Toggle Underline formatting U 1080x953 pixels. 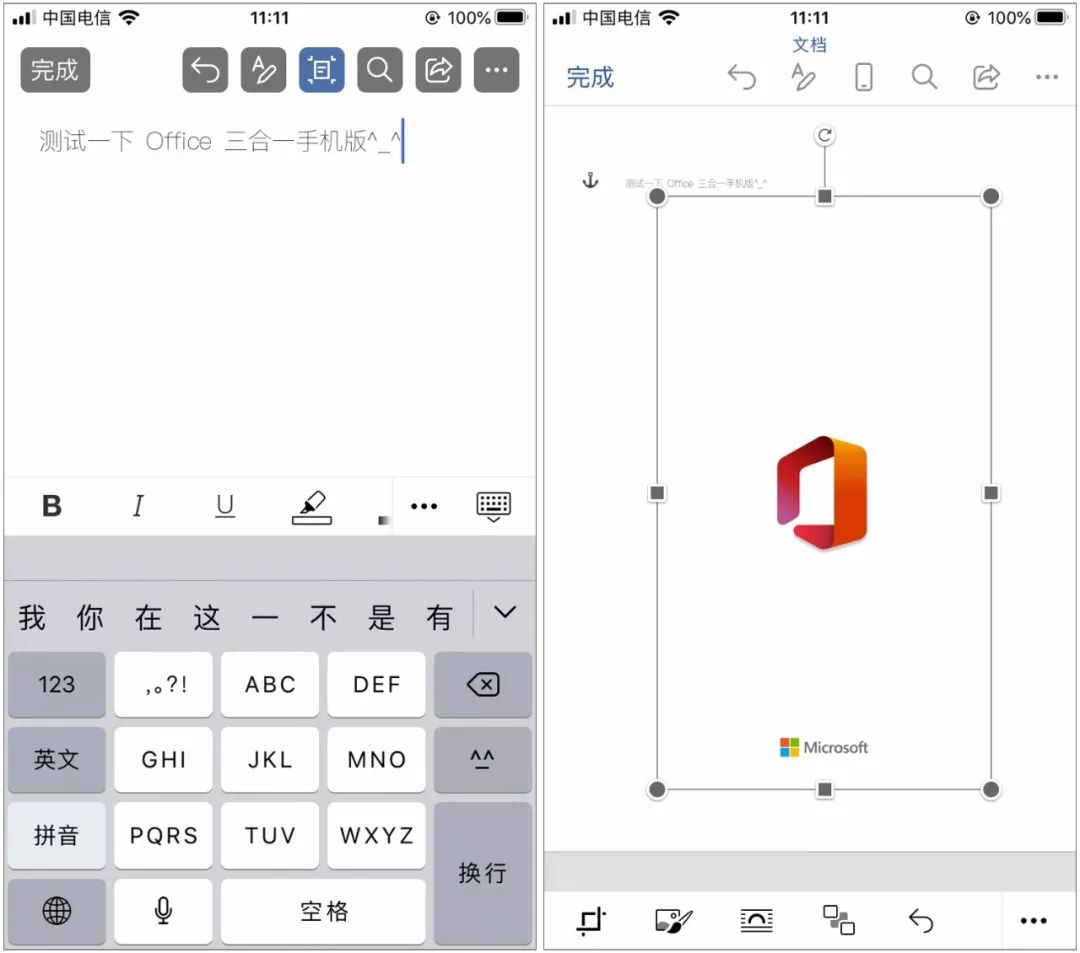pos(225,506)
